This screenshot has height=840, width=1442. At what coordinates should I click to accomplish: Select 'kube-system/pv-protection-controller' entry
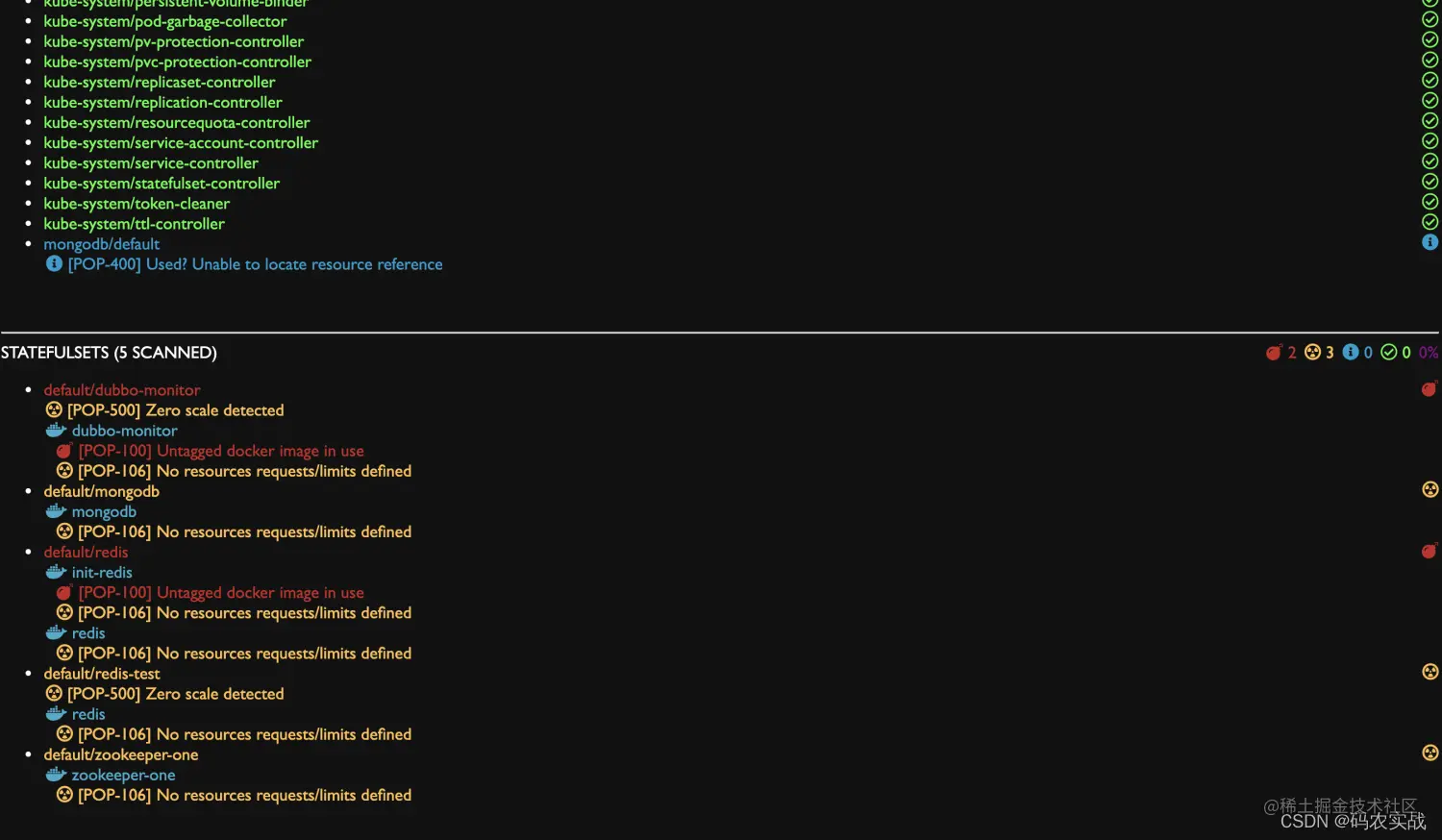[174, 41]
